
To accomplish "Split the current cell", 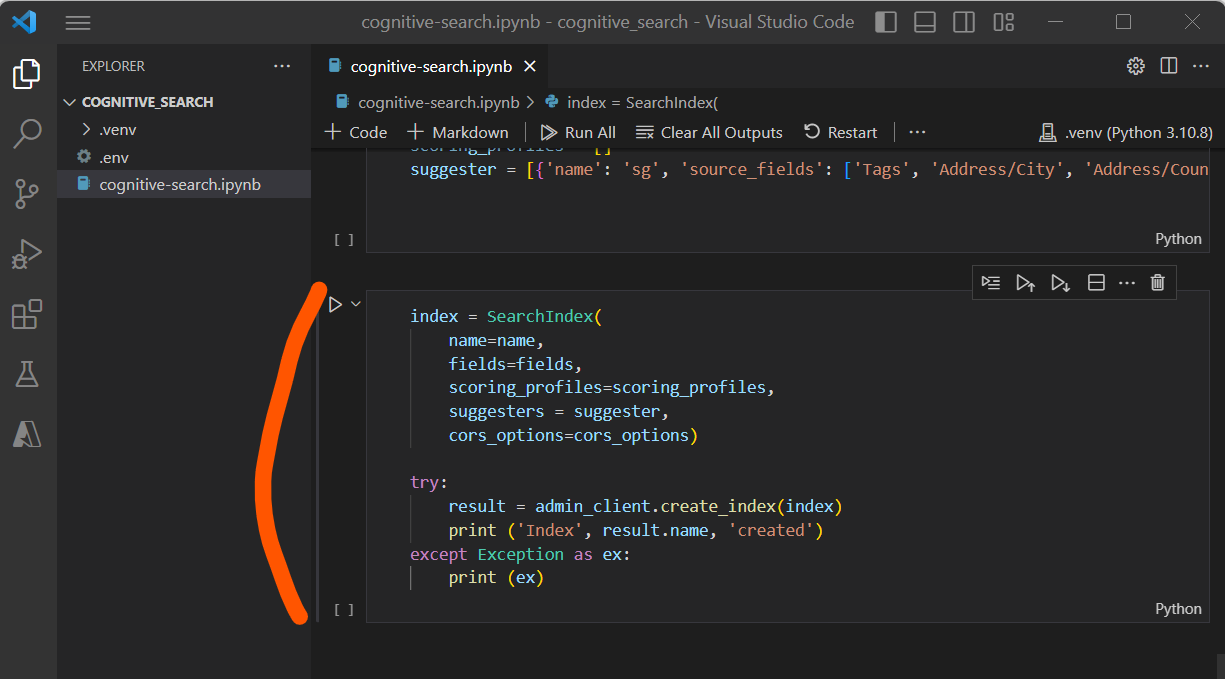I will 1096,283.
